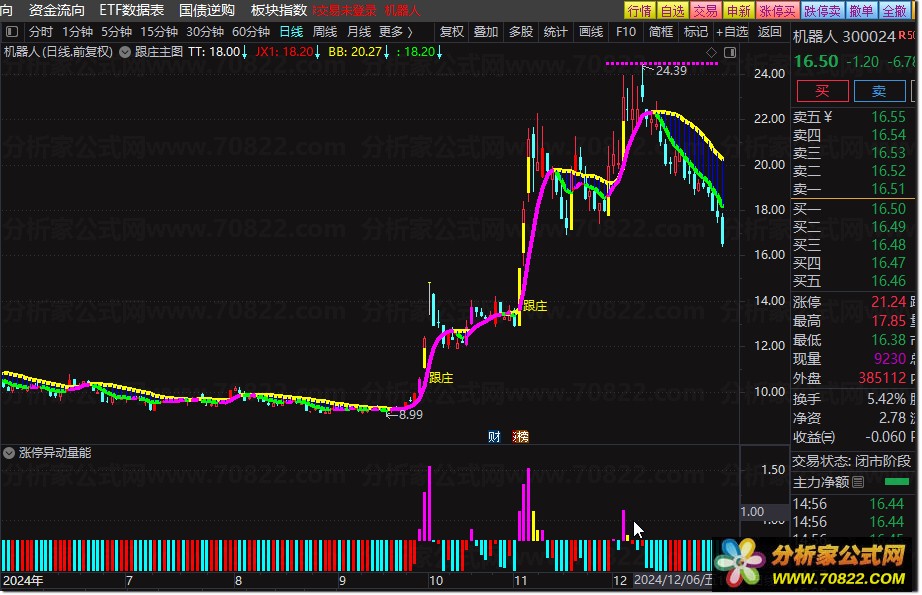Click the red 买 buy button

(x=823, y=91)
